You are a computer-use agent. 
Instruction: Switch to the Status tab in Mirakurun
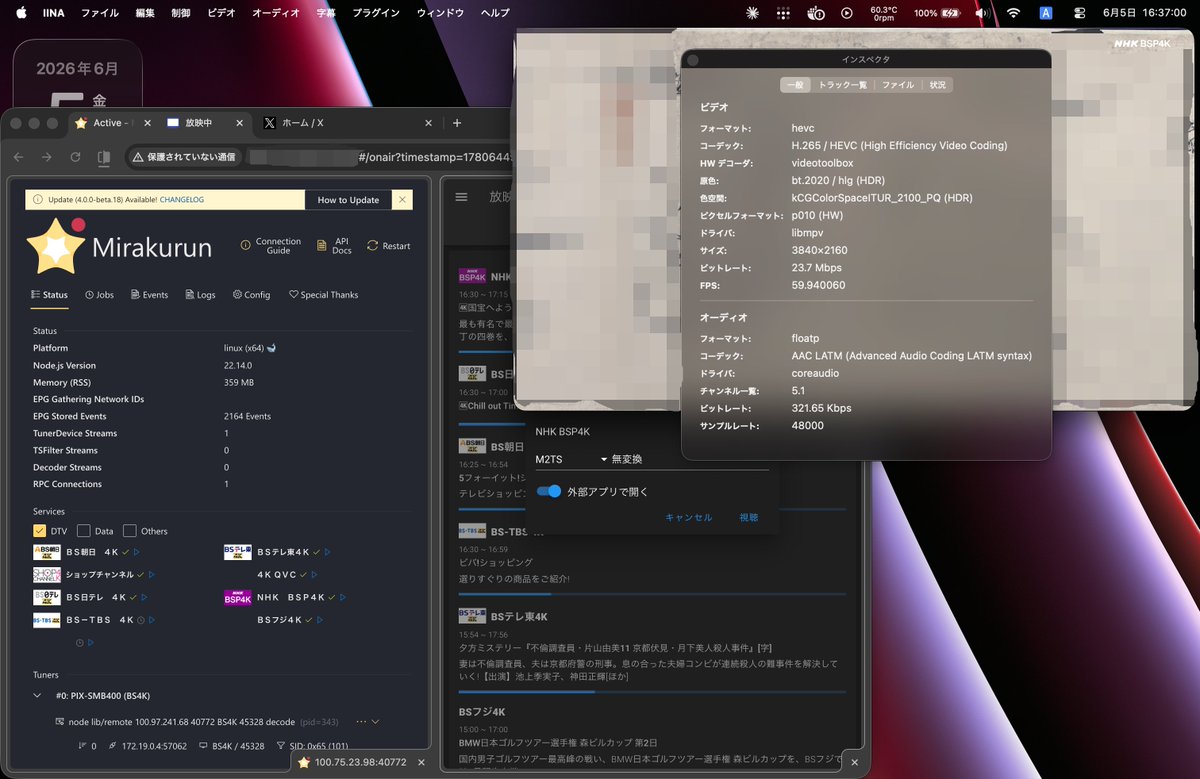click(x=50, y=295)
